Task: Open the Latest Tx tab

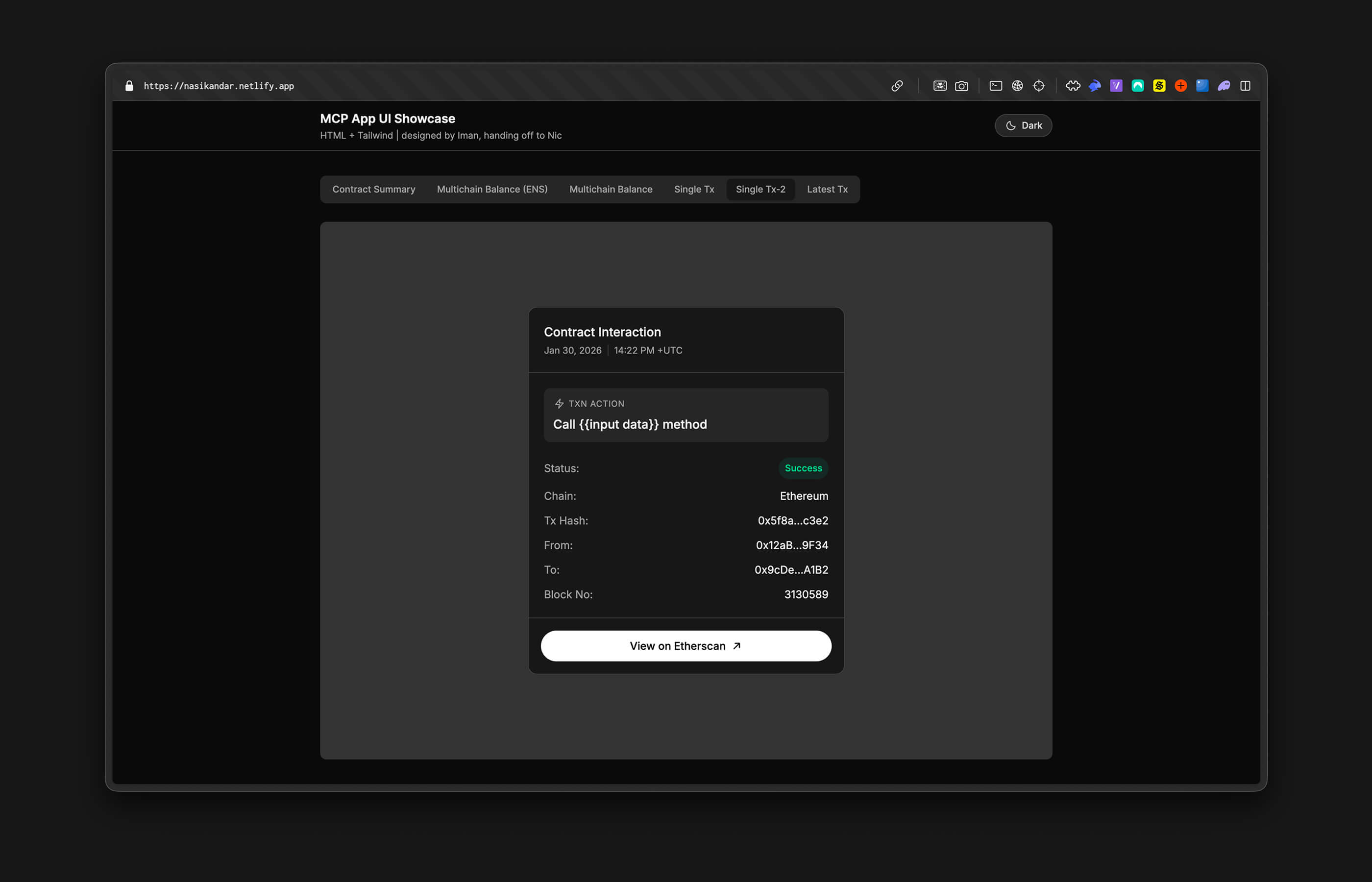Action: tap(827, 190)
